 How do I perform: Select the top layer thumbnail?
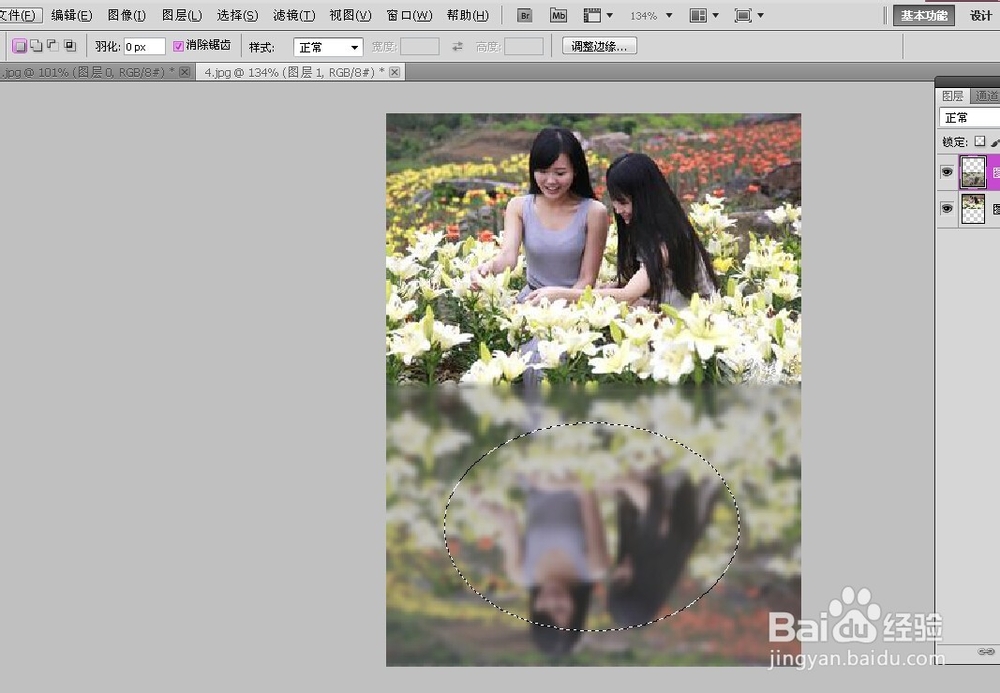(973, 172)
